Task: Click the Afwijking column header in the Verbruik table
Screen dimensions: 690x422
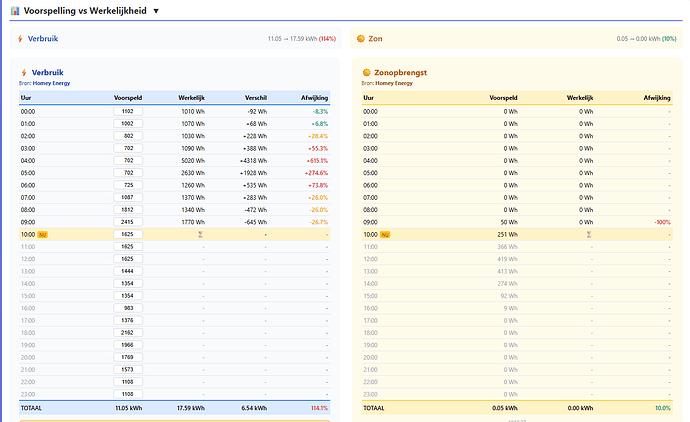Action: click(314, 97)
